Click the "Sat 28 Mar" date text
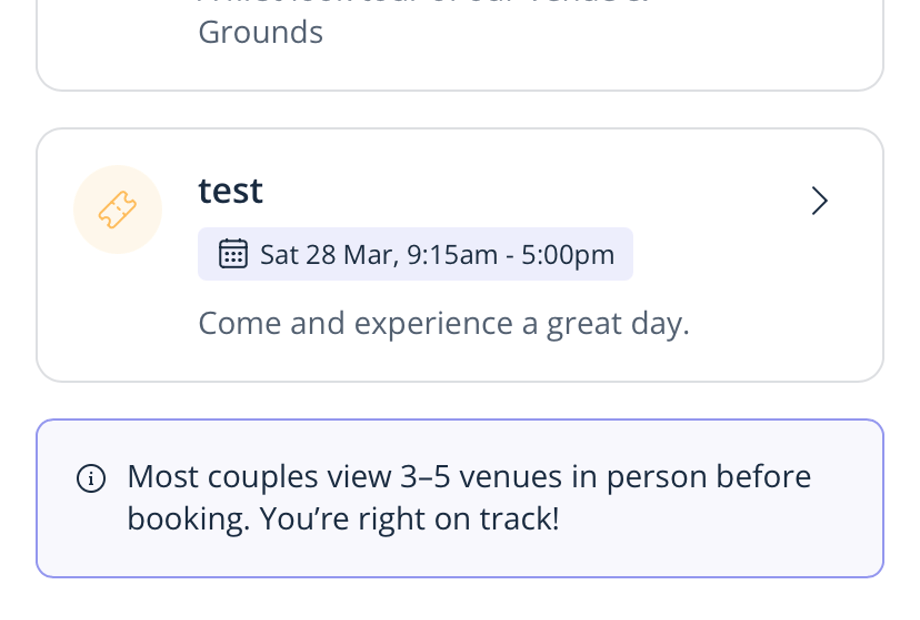920x620 pixels. (x=329, y=255)
